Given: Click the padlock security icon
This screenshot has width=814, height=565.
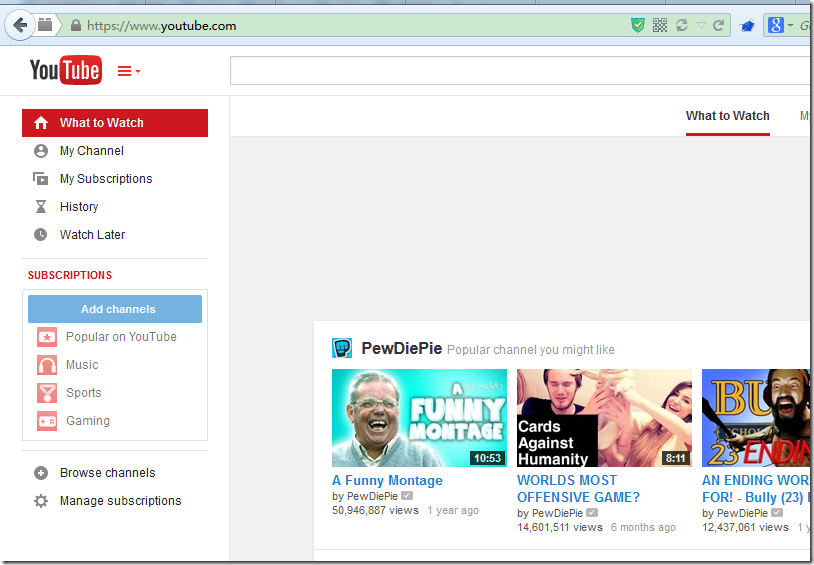Looking at the screenshot, I should coord(76,25).
